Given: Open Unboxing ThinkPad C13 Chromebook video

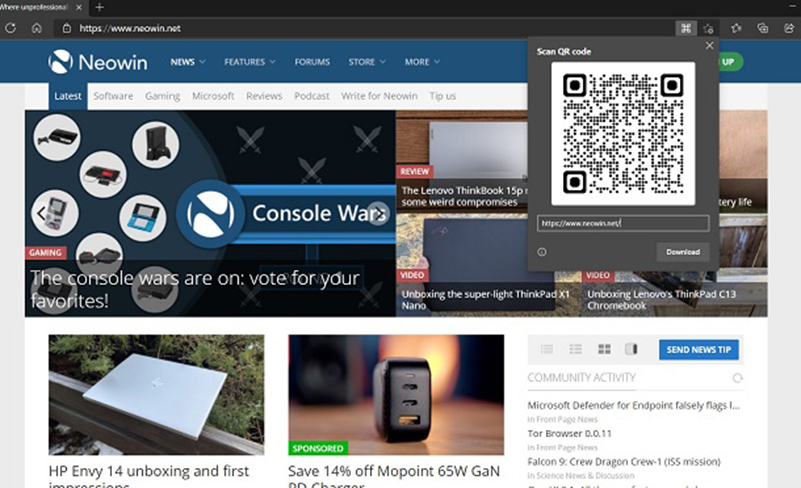Looking at the screenshot, I should coord(662,299).
